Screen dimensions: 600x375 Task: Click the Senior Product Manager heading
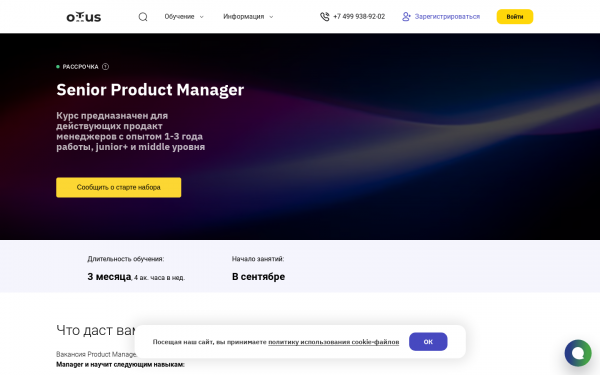pos(150,90)
